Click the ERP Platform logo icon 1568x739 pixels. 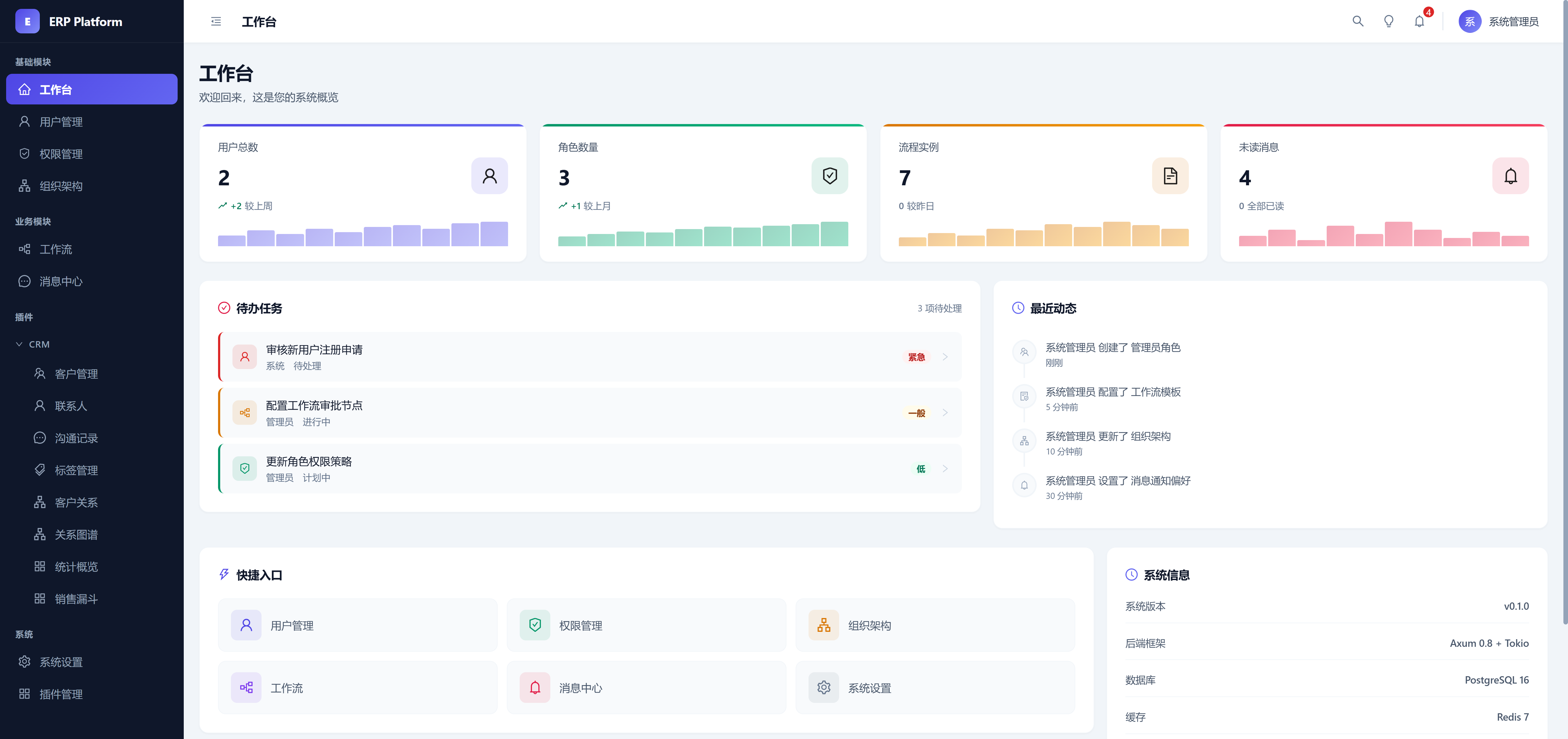(x=27, y=21)
